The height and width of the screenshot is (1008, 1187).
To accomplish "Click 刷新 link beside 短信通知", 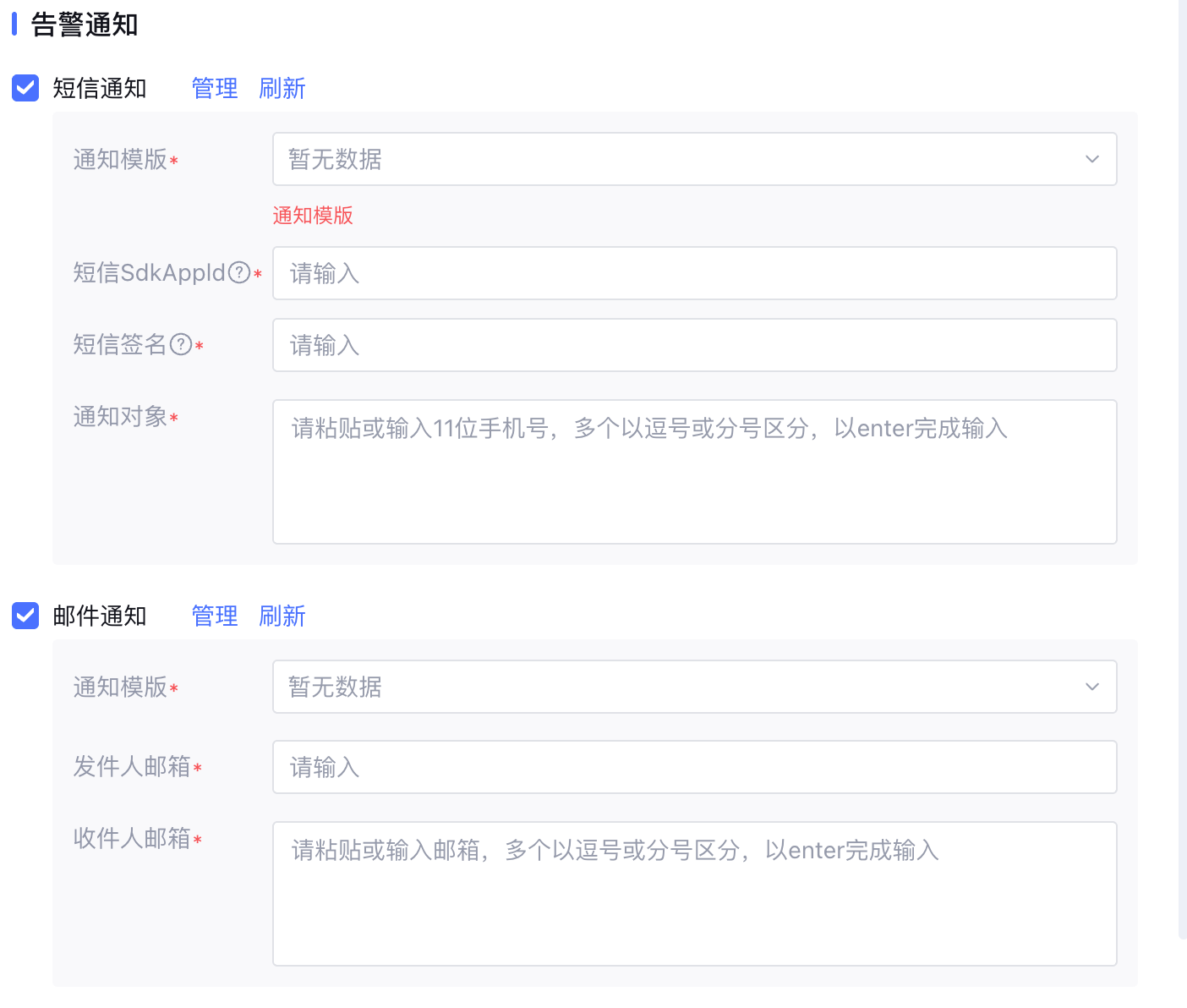I will click(282, 88).
